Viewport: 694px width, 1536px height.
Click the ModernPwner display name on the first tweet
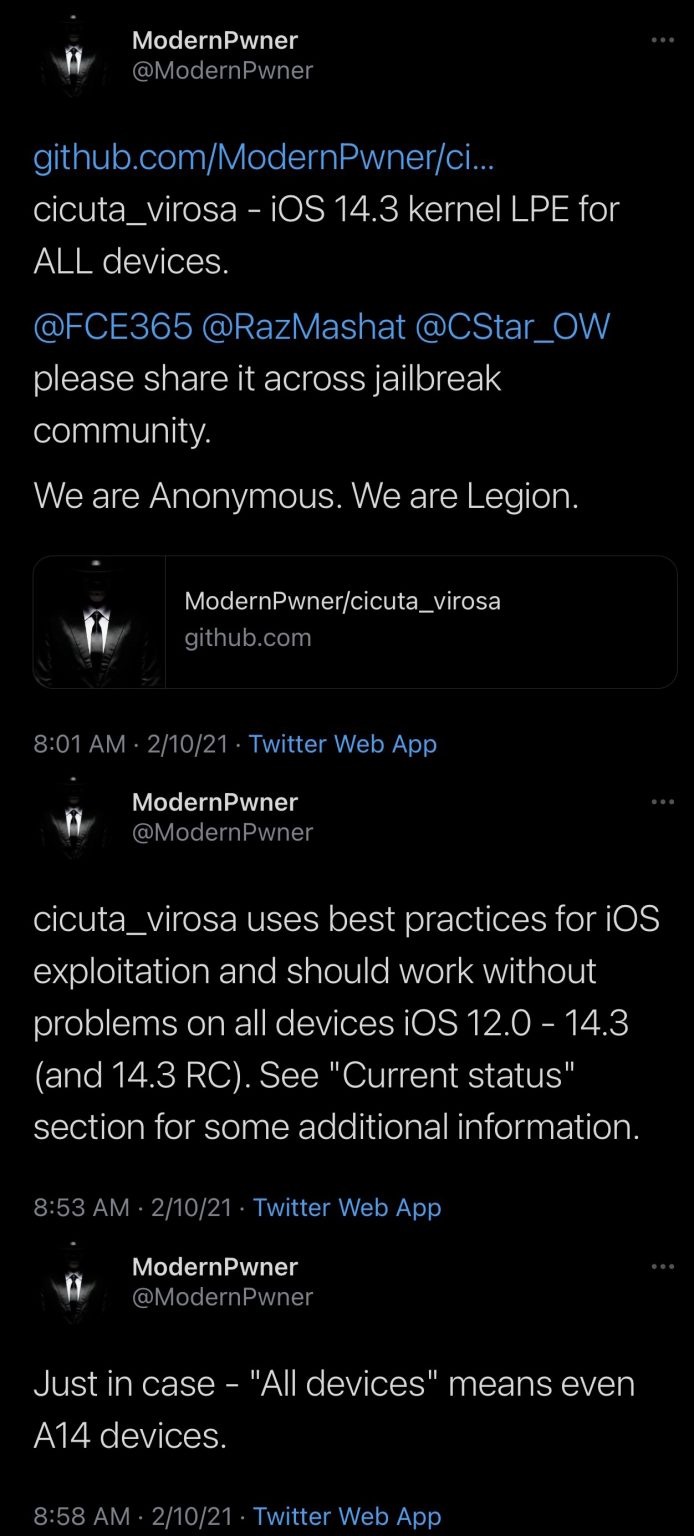[215, 41]
